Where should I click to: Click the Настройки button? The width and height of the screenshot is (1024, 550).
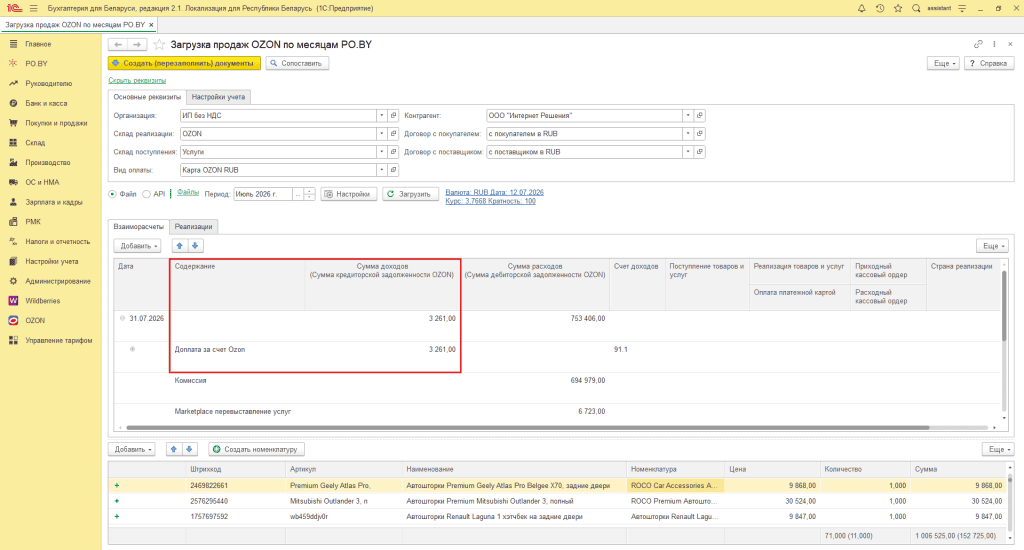(x=349, y=194)
